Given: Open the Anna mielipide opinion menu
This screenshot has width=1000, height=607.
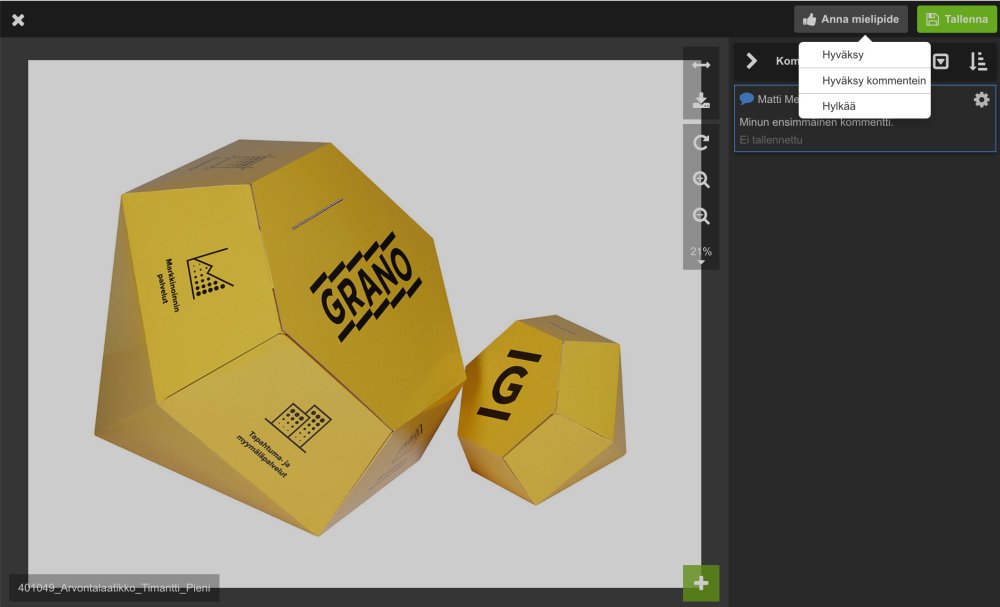Looking at the screenshot, I should click(851, 19).
